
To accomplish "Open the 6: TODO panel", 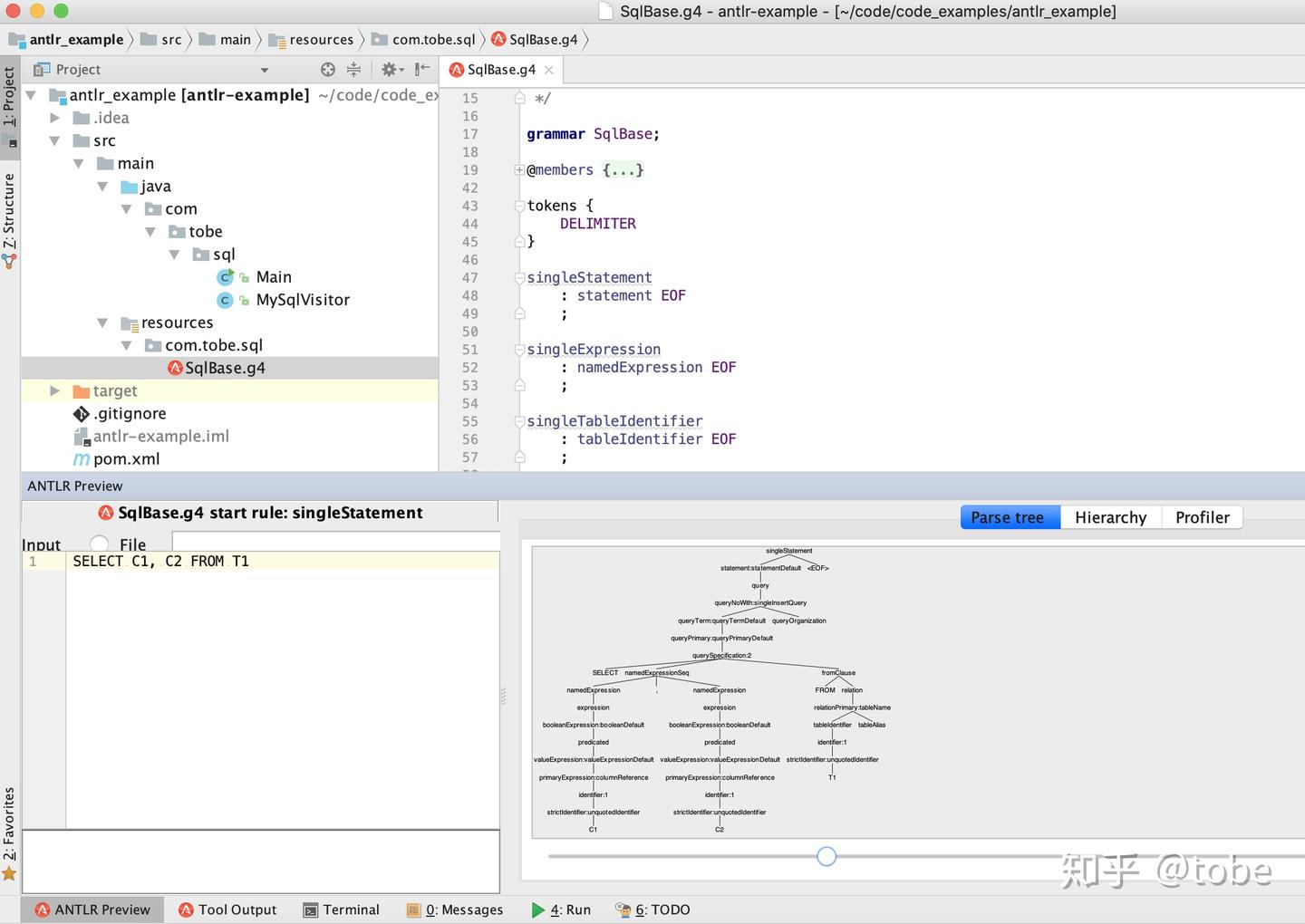I will pyautogui.click(x=652, y=910).
